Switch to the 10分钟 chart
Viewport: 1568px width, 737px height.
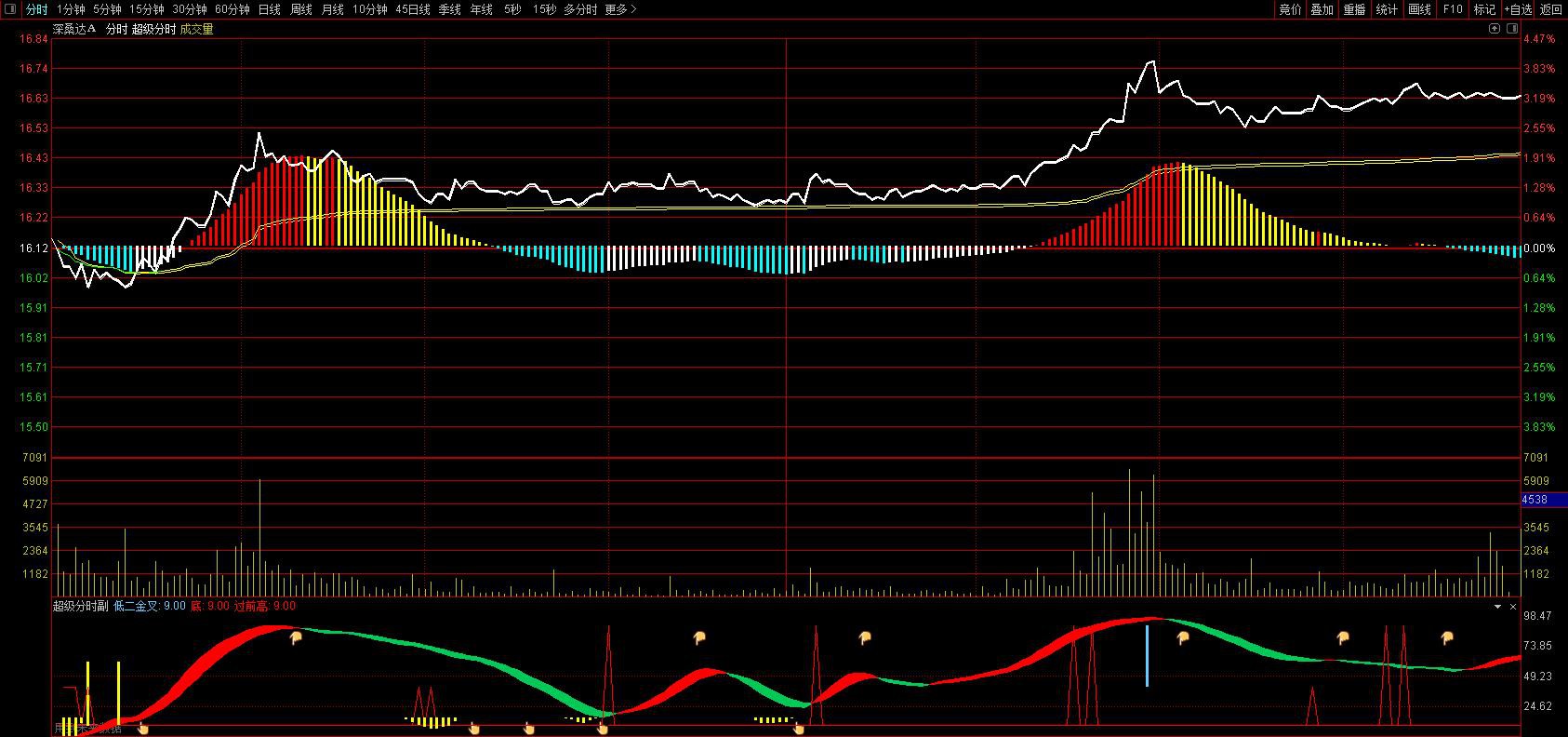click(369, 9)
